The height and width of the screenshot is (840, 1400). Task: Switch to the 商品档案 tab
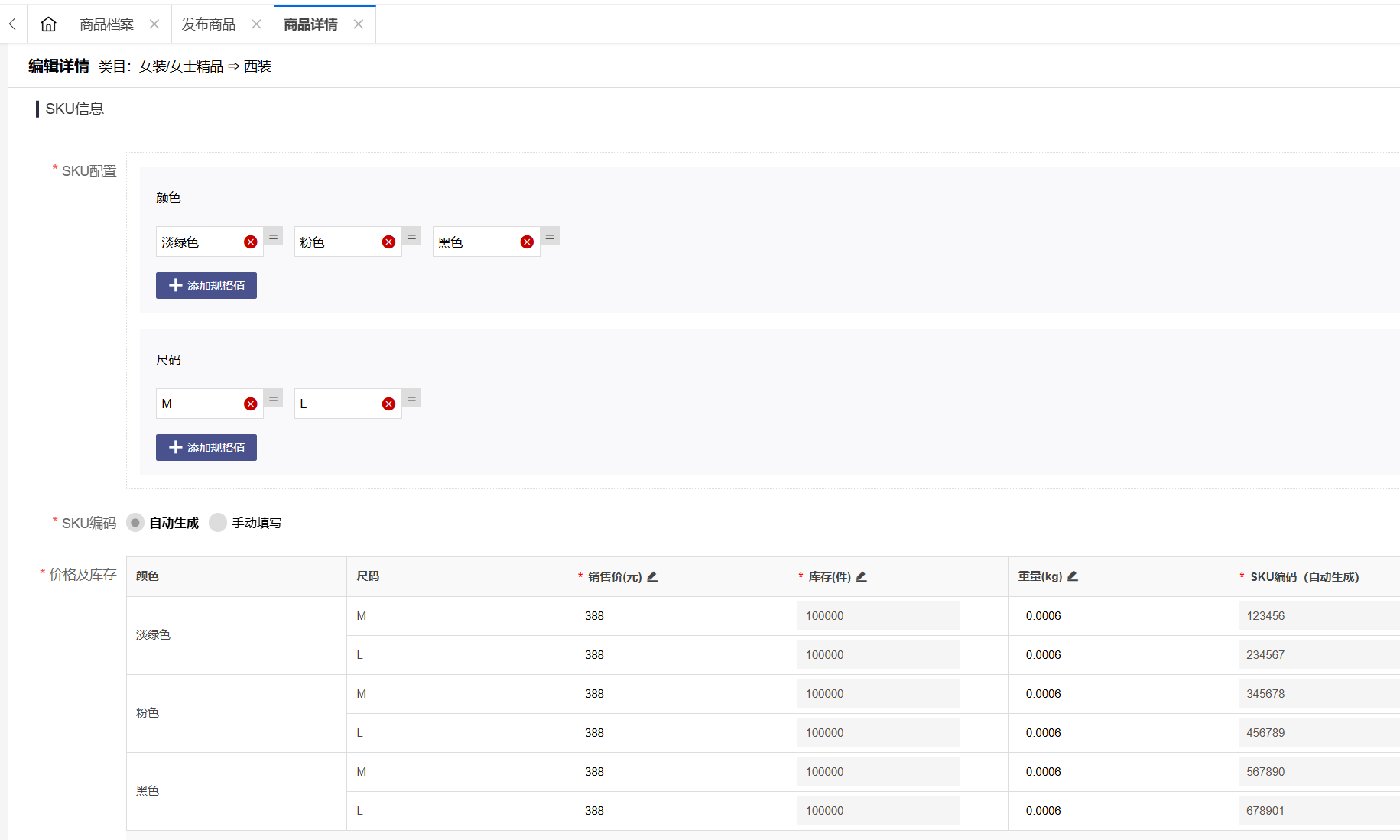click(106, 24)
